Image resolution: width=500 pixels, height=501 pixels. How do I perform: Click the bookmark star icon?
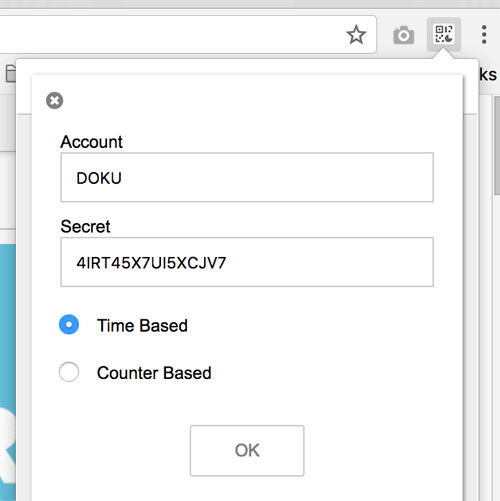point(356,35)
